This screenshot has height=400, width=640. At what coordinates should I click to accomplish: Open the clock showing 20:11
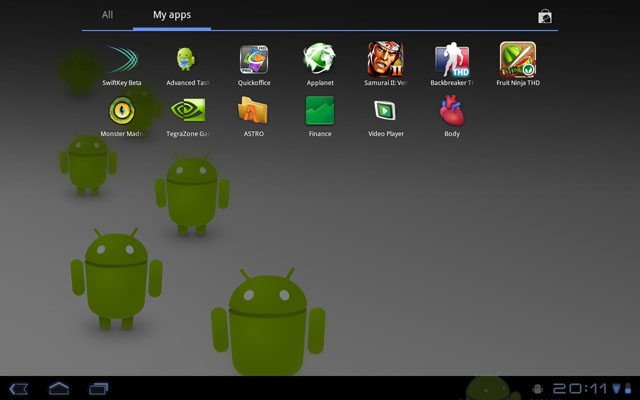pos(580,389)
